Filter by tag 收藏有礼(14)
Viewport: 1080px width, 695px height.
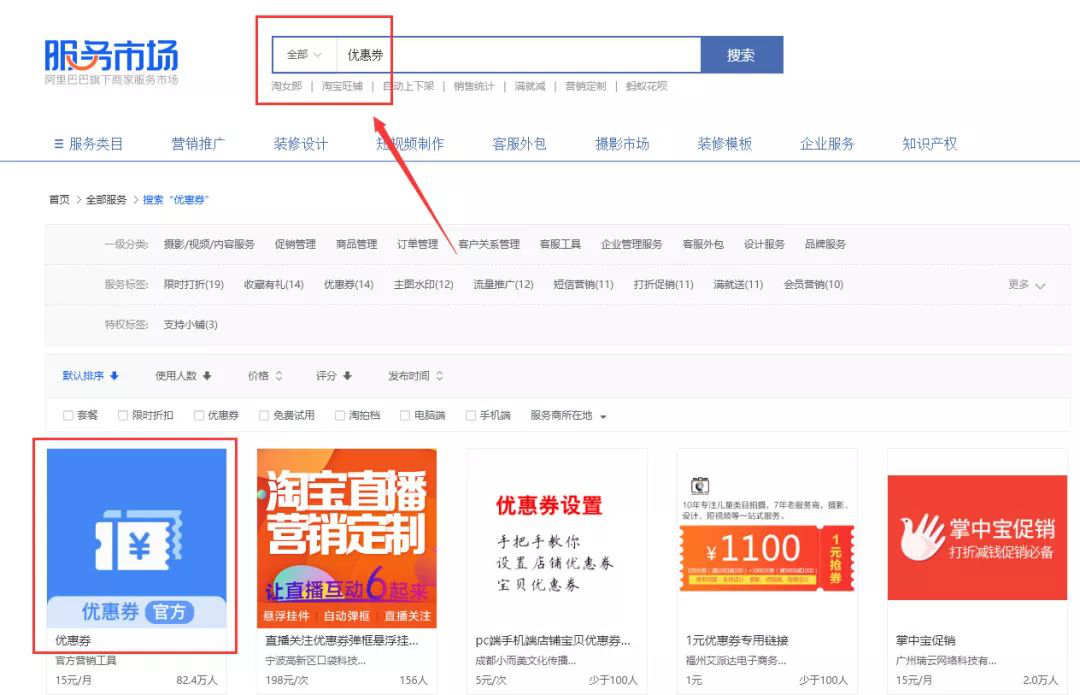tap(274, 284)
